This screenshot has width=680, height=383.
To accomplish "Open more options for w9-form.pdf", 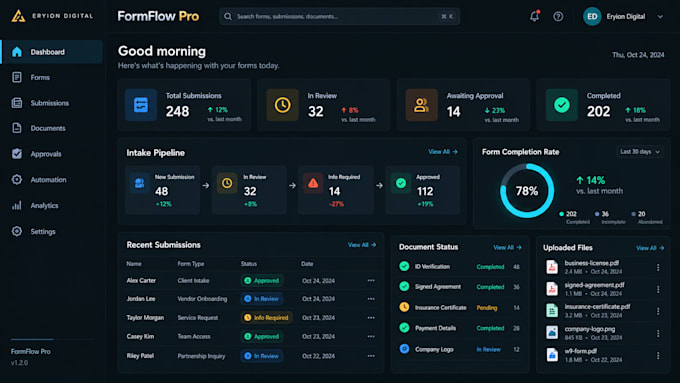I will (658, 356).
